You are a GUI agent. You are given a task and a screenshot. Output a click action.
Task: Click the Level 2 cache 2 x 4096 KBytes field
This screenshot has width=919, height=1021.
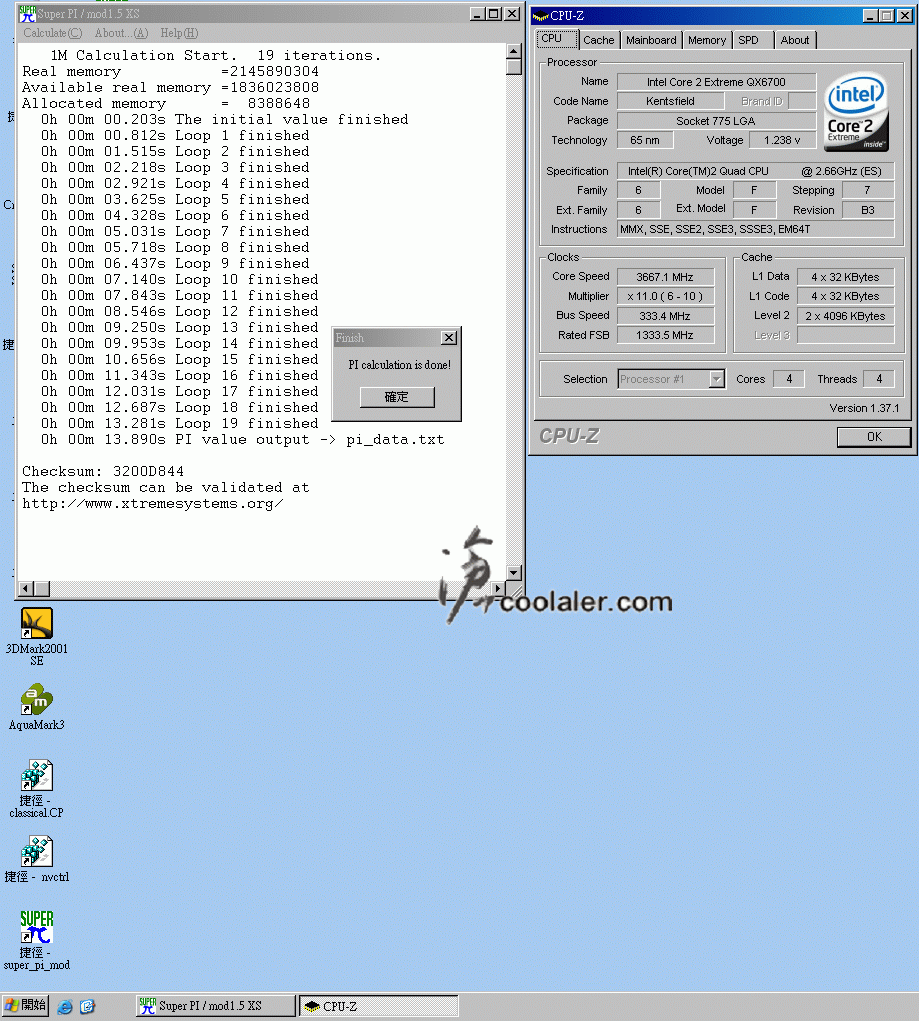pos(845,316)
